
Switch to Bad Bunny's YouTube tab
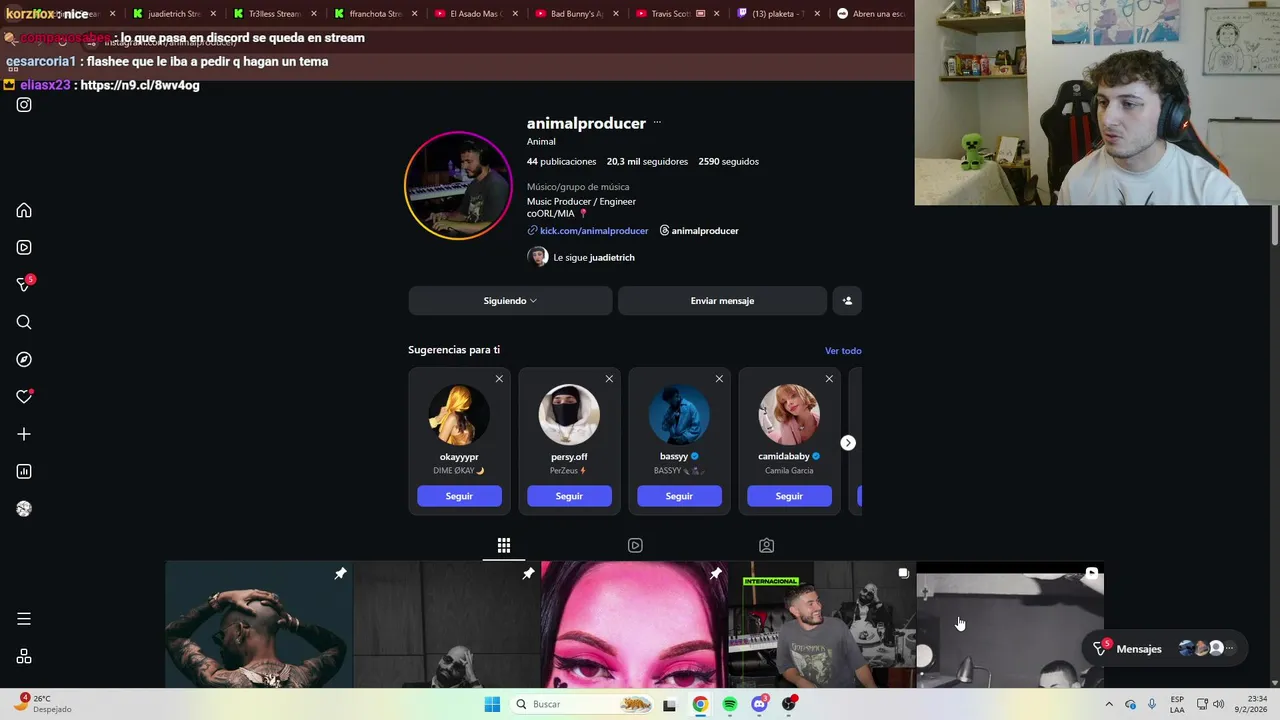pos(576,14)
